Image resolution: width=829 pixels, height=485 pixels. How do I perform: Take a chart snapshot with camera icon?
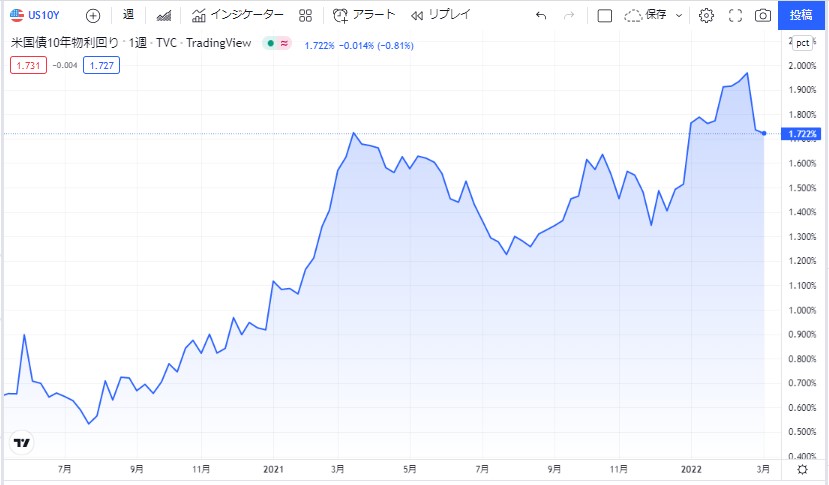tap(763, 15)
